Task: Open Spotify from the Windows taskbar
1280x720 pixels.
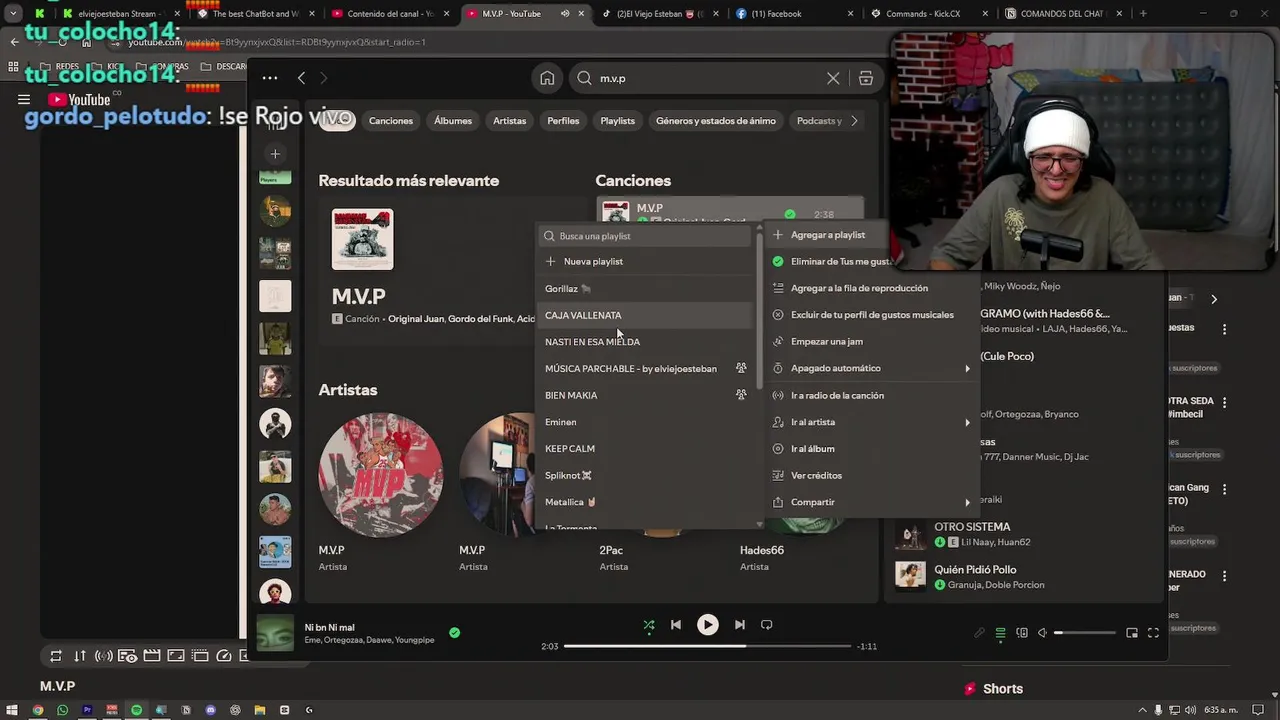Action: pos(137,710)
